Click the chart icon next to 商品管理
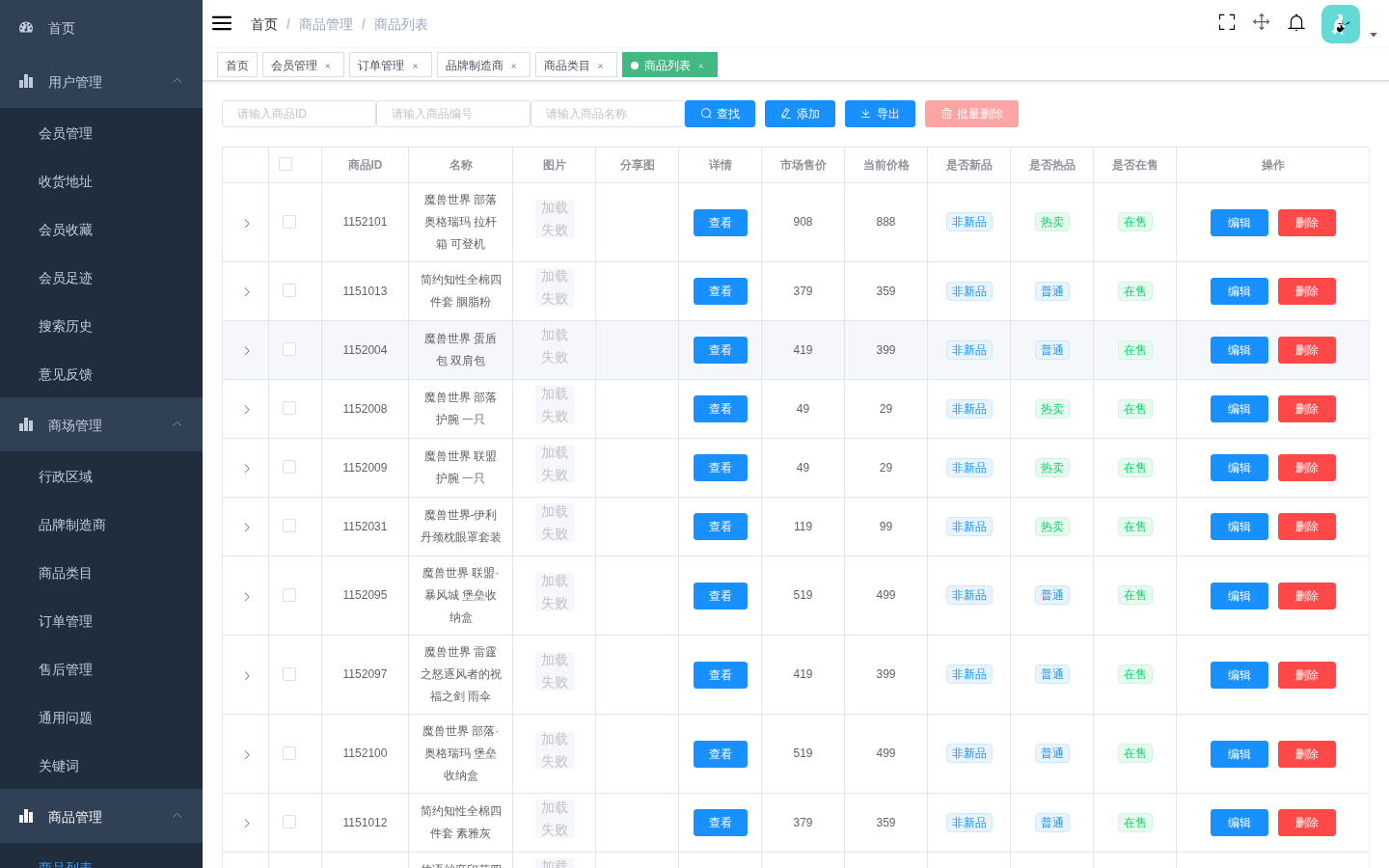1389x868 pixels. click(x=26, y=816)
